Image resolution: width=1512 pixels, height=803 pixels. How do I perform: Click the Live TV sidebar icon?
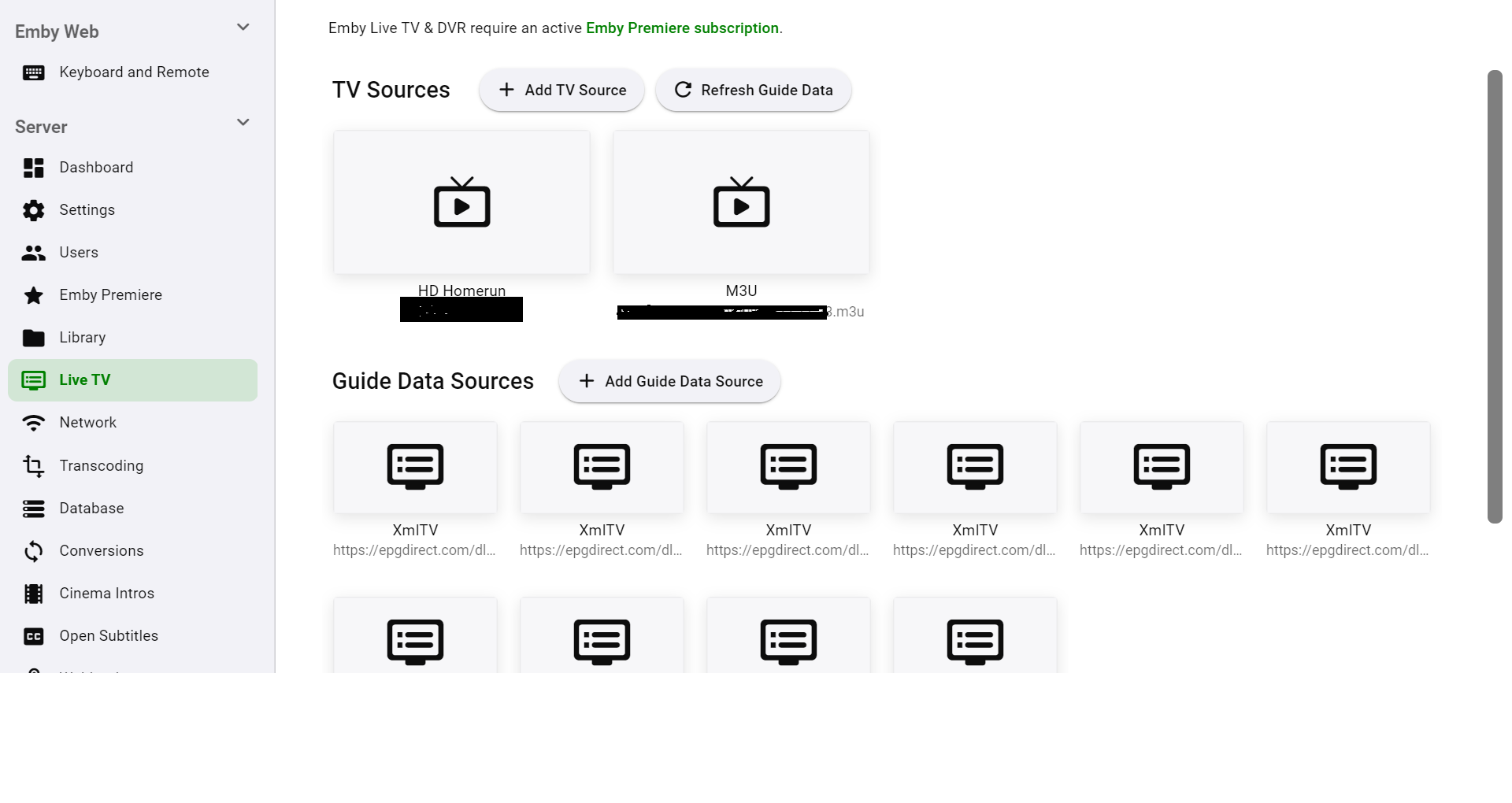click(33, 380)
